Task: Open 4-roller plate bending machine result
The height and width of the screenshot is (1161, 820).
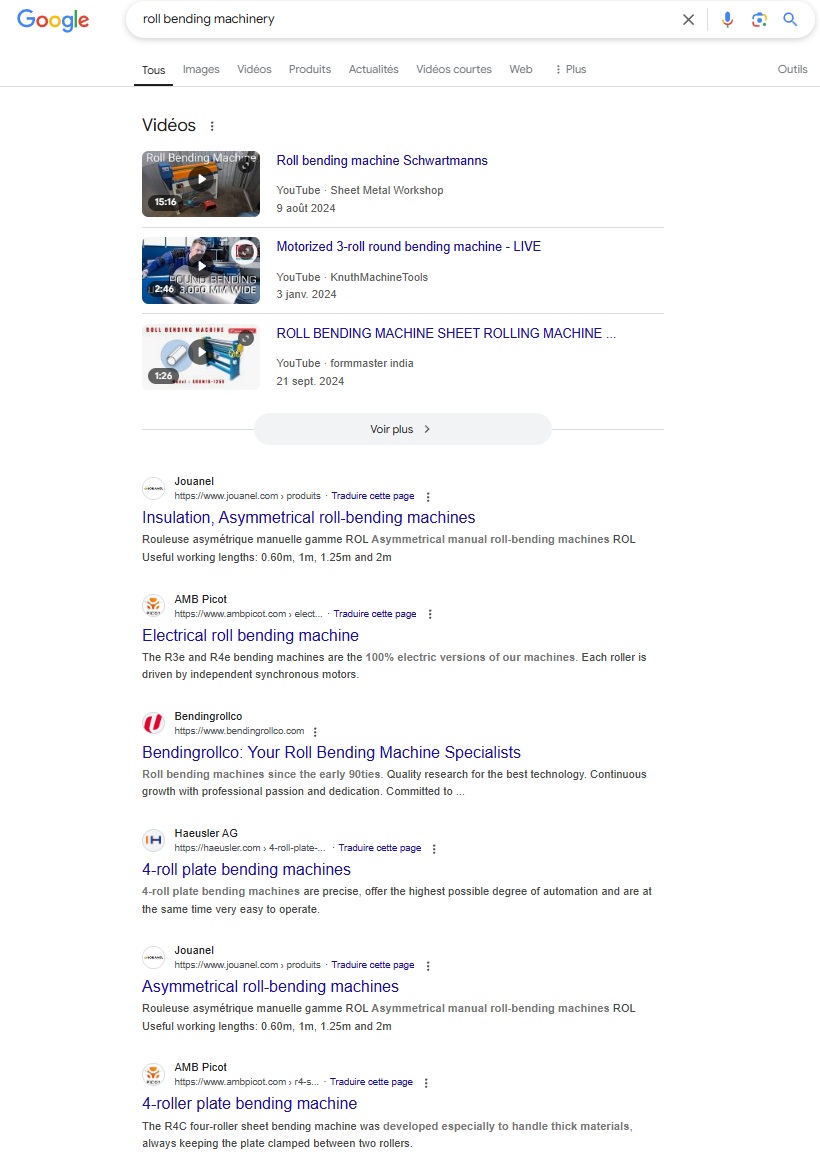Action: (249, 1103)
